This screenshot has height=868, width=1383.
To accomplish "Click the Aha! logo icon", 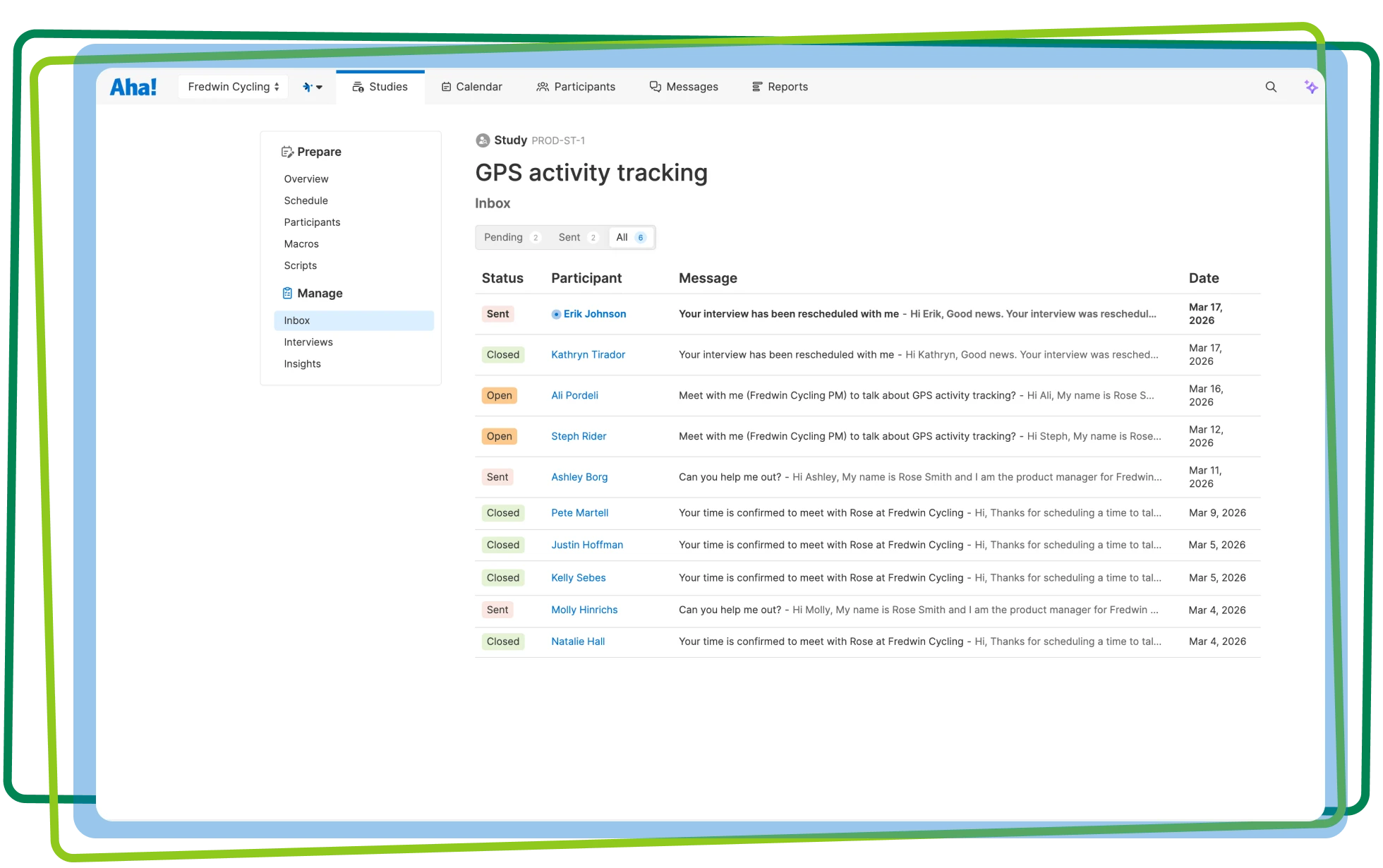I will 133,87.
